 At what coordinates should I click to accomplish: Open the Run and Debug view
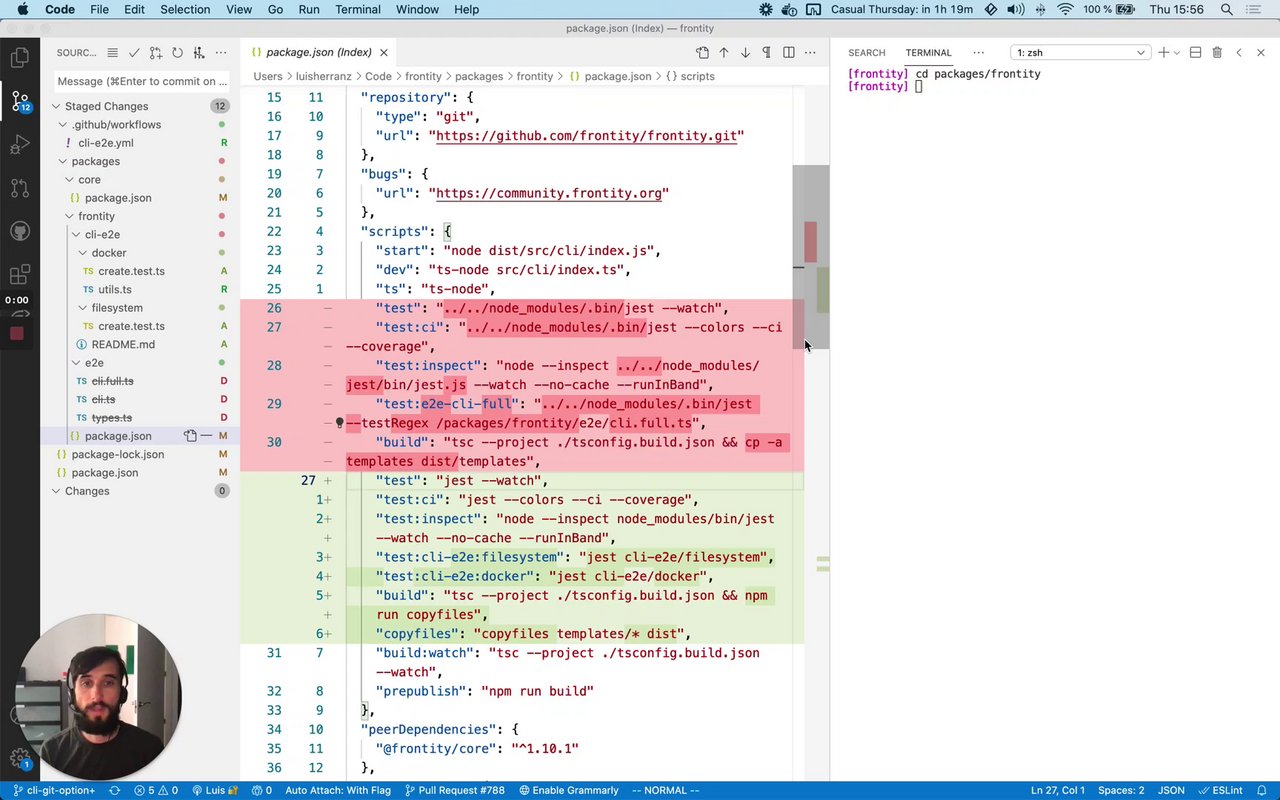pyautogui.click(x=19, y=145)
